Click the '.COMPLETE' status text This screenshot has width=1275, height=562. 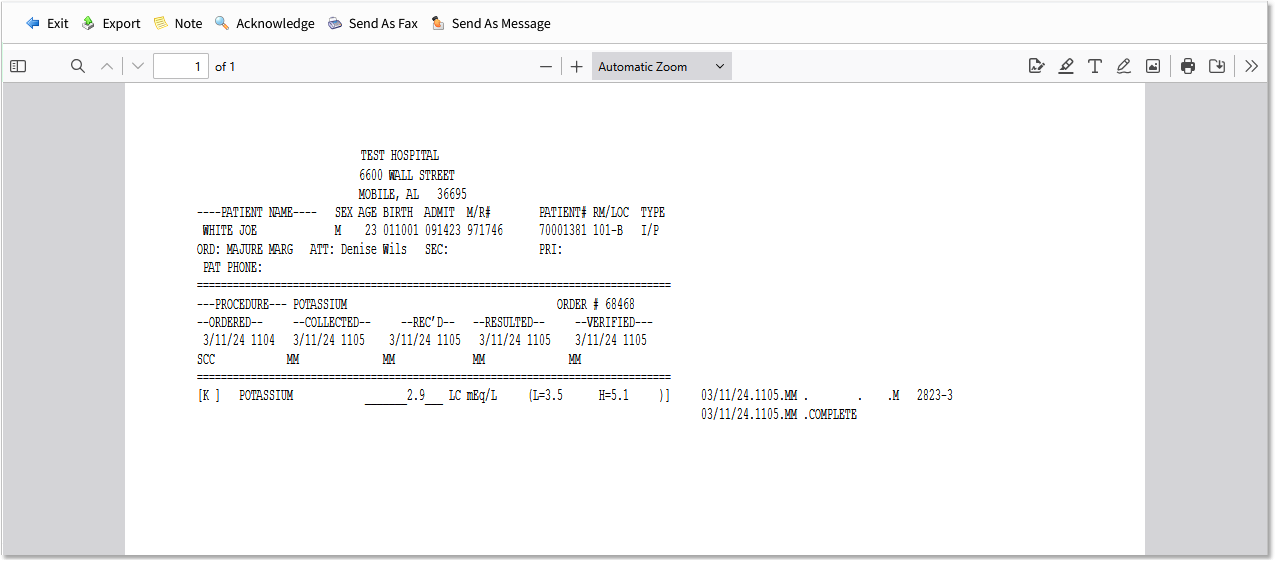pyautogui.click(x=830, y=414)
